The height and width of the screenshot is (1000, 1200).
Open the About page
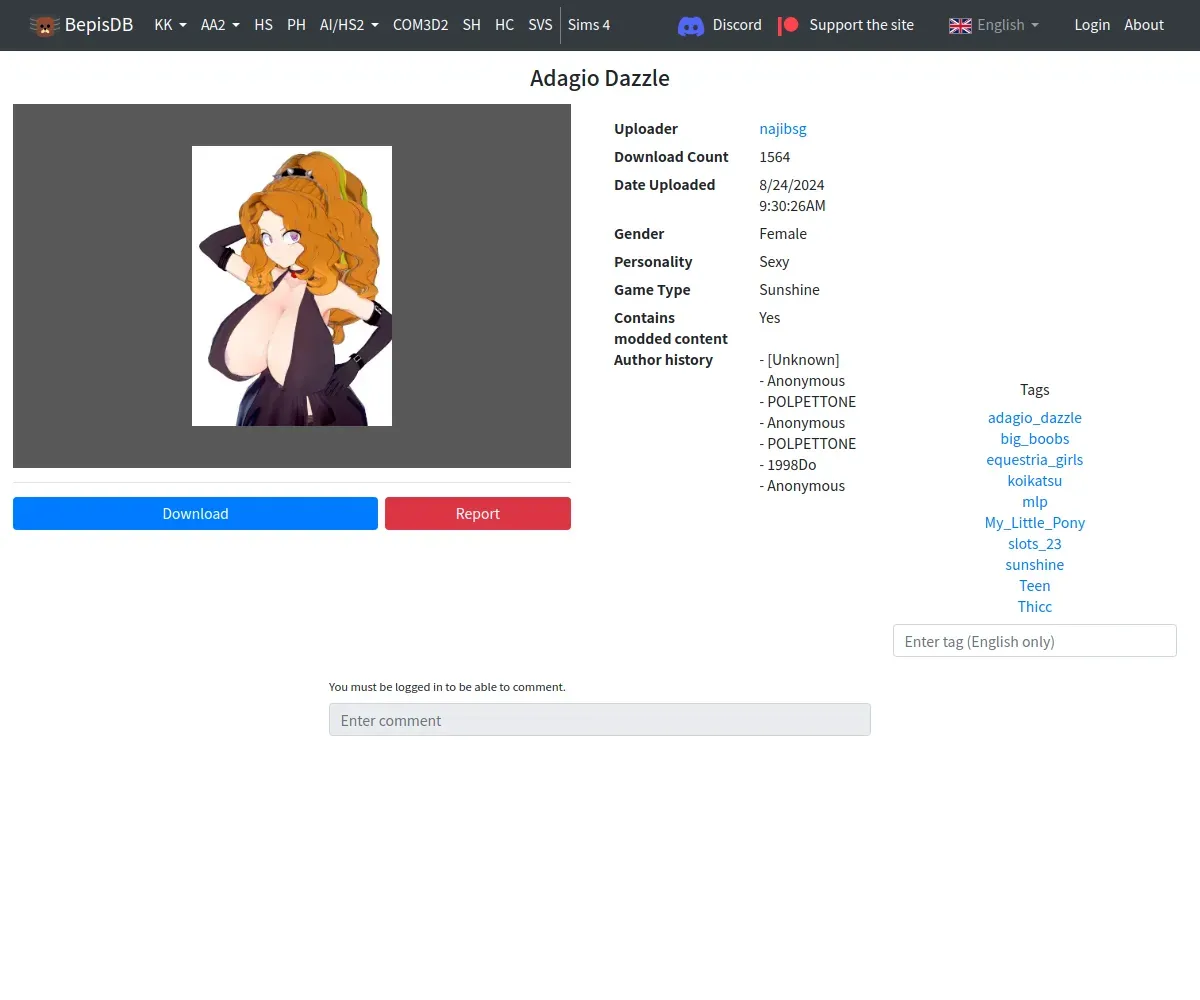click(x=1144, y=25)
